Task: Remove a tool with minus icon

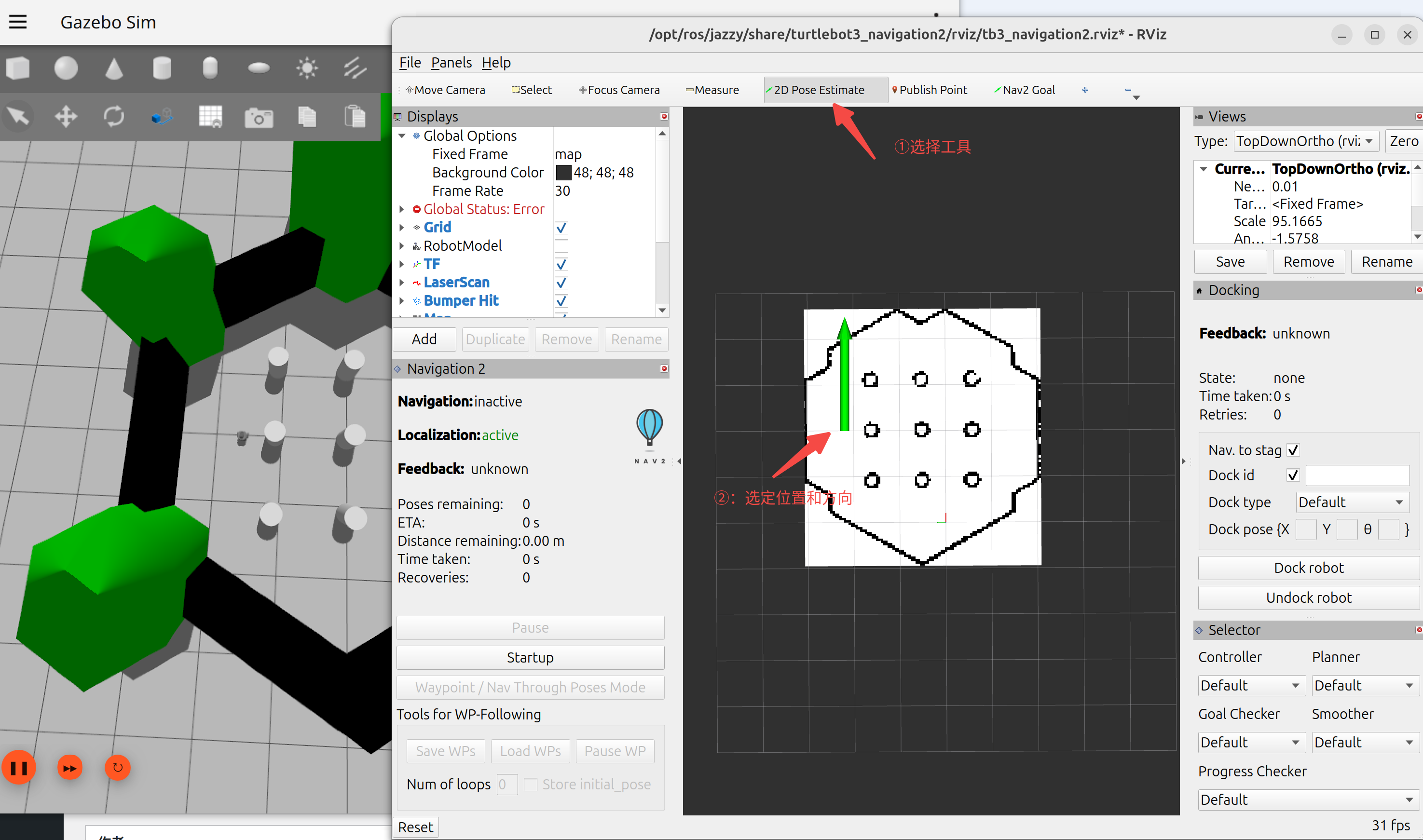Action: [1128, 89]
